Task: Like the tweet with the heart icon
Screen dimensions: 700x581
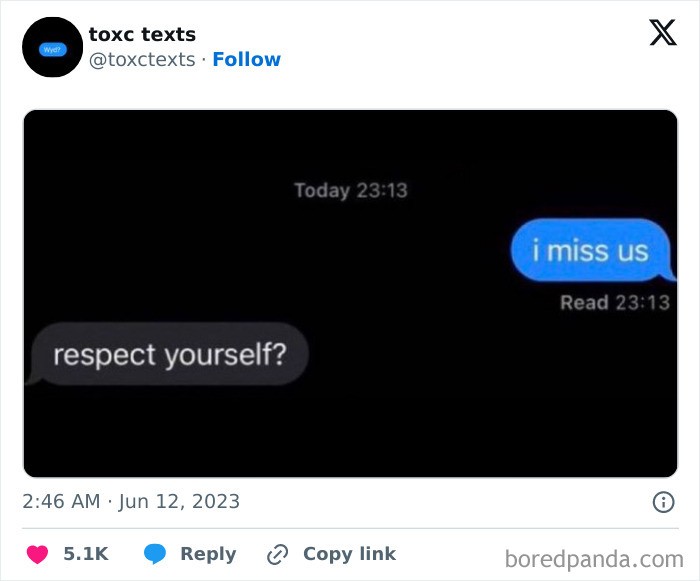Action: tap(36, 554)
